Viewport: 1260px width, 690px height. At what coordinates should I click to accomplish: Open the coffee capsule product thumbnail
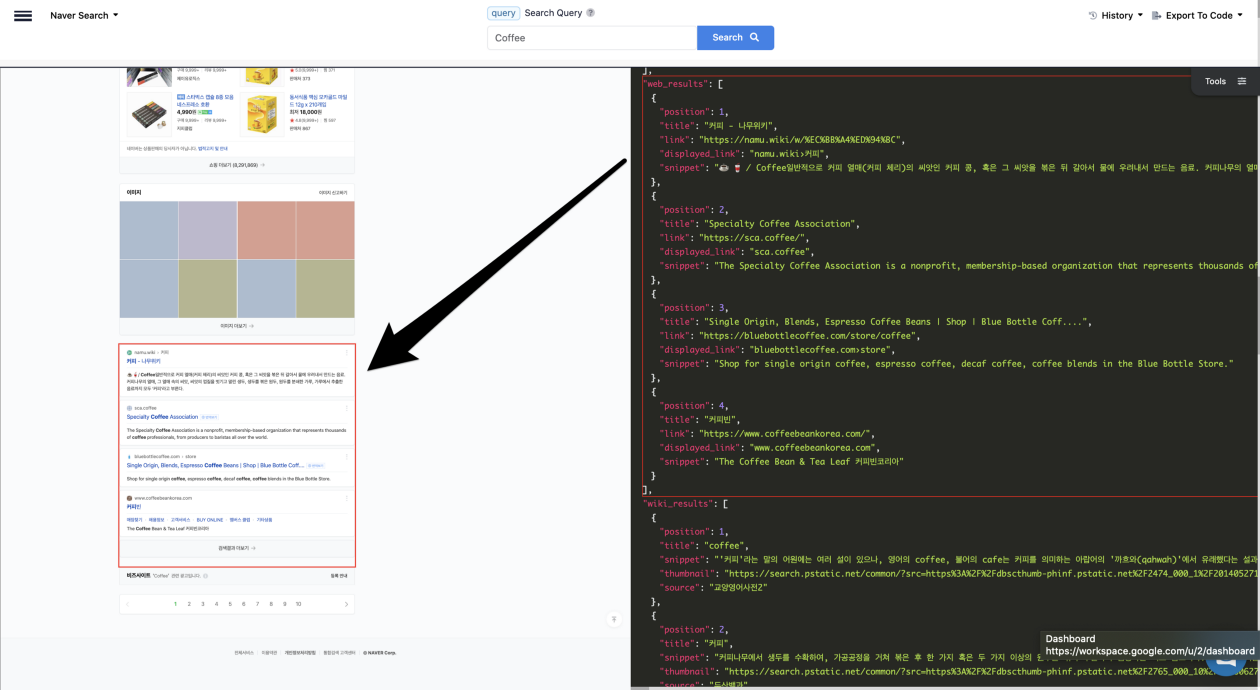(150, 113)
